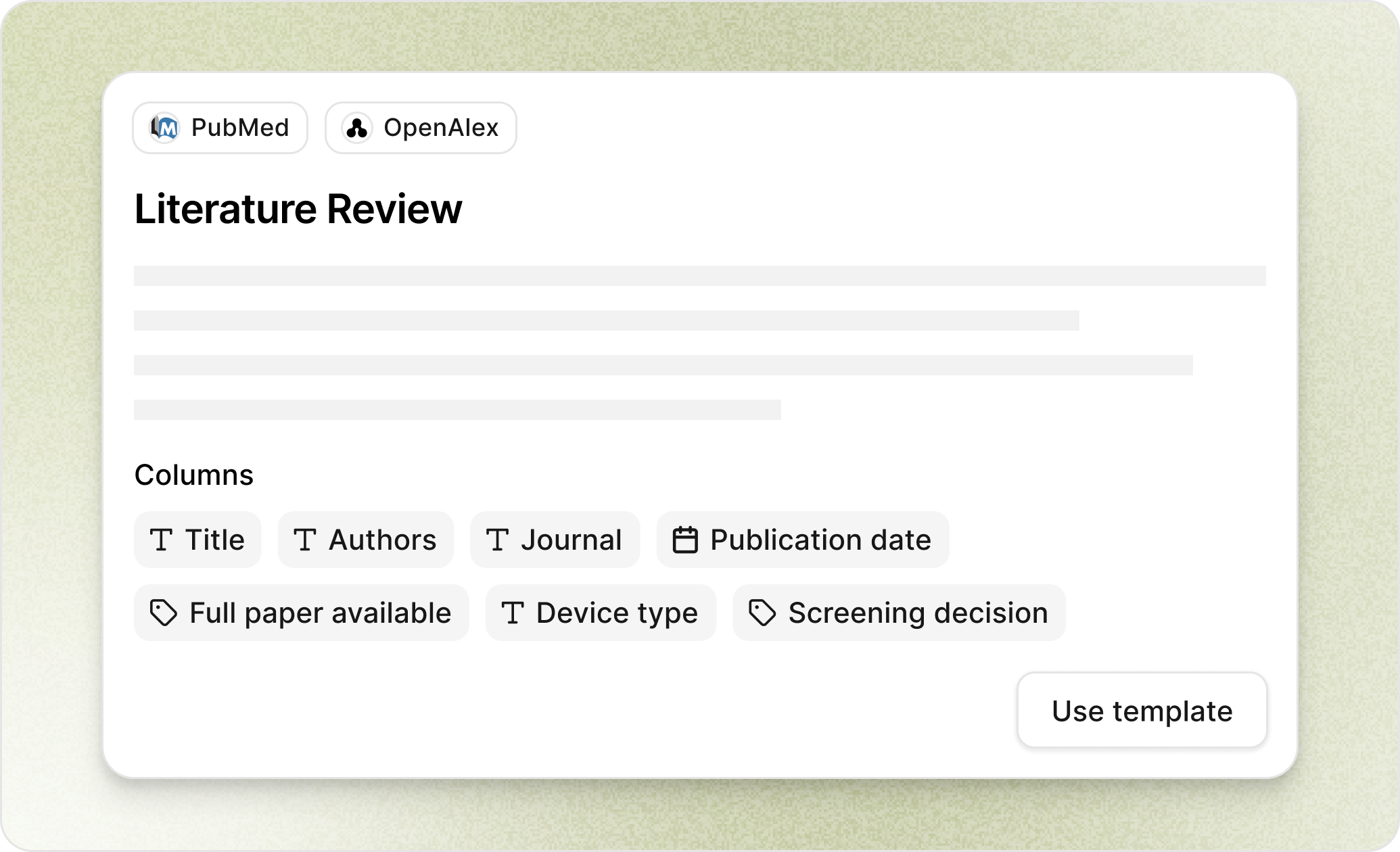Click the first description placeholder line
Viewport: 1400px width, 852px height.
coord(700,273)
